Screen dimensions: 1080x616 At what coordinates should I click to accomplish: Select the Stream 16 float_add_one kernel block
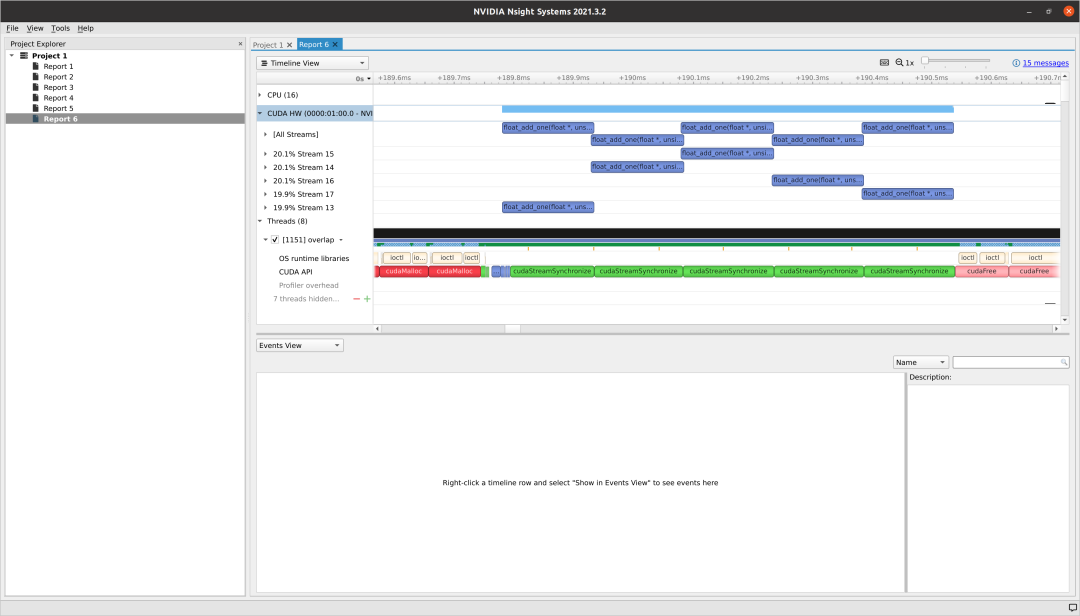(817, 180)
